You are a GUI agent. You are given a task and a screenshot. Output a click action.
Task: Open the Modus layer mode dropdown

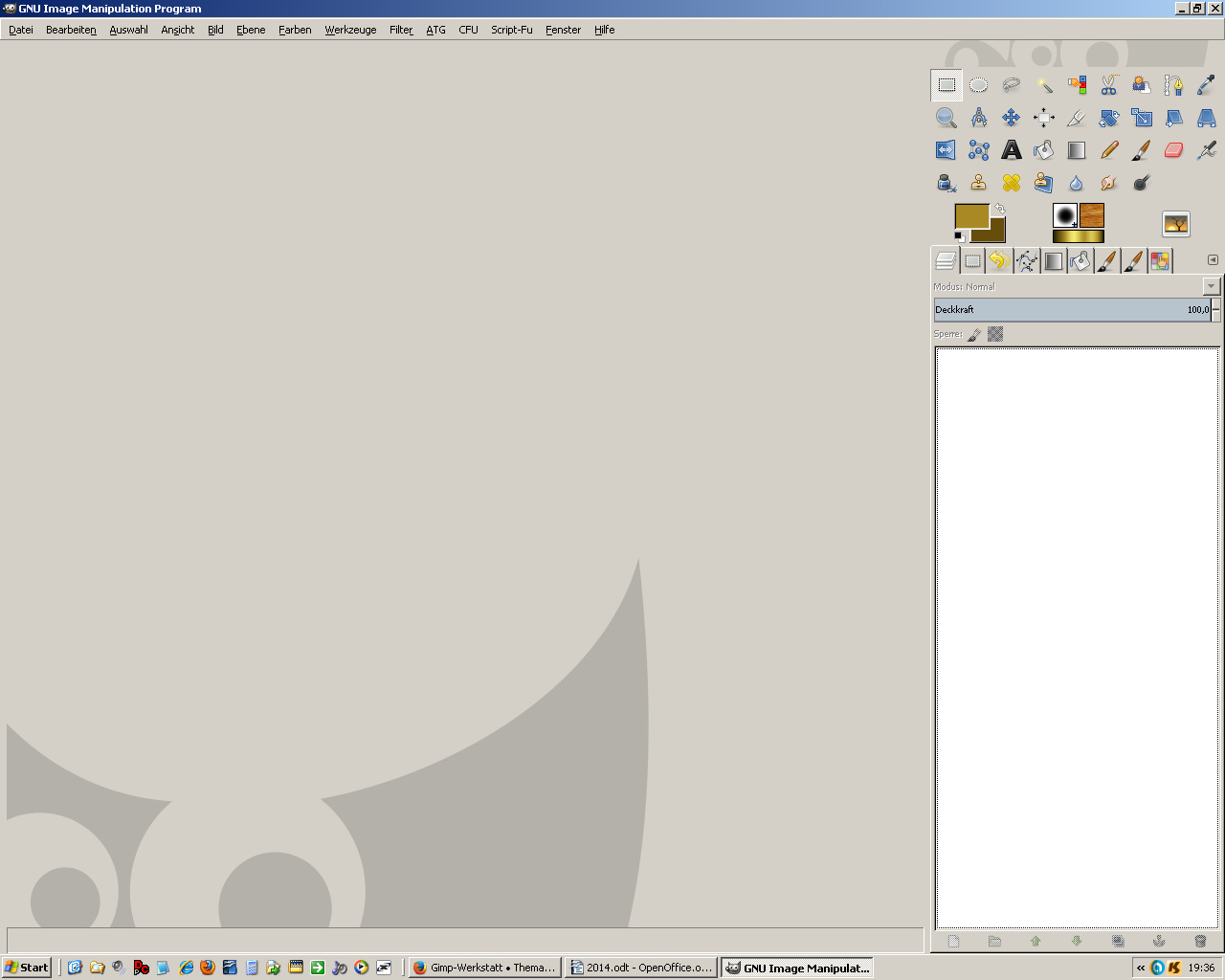tap(1211, 286)
